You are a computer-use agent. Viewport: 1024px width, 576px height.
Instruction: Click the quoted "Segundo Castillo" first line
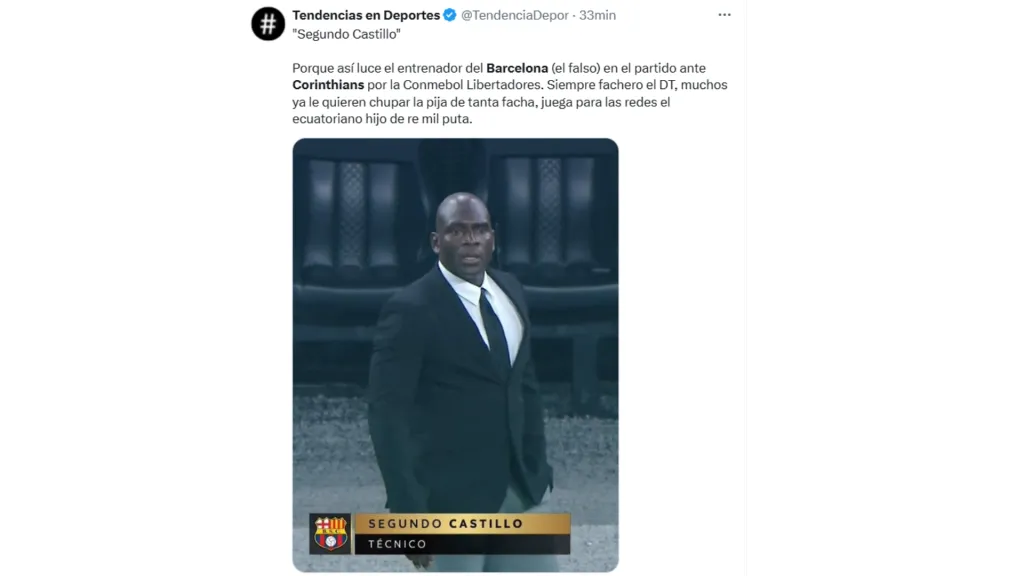pos(346,34)
